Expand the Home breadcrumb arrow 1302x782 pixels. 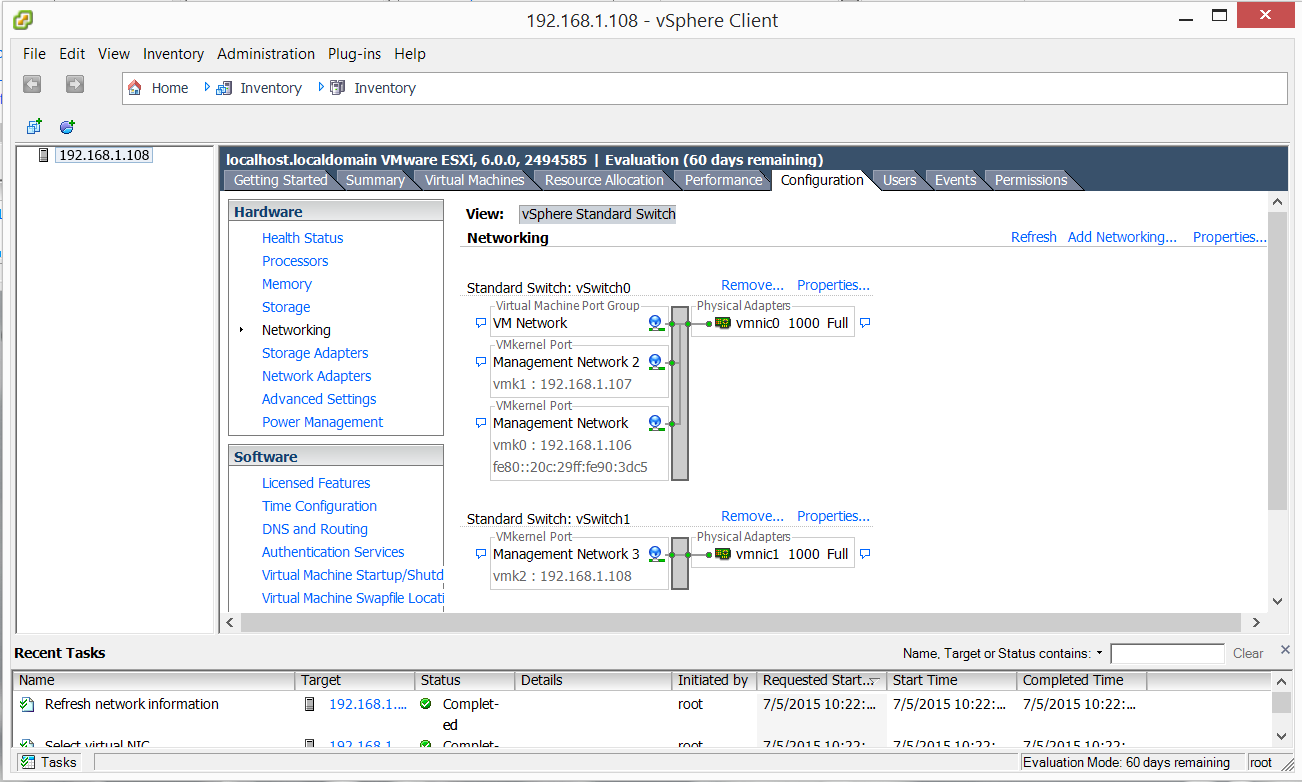click(207, 87)
